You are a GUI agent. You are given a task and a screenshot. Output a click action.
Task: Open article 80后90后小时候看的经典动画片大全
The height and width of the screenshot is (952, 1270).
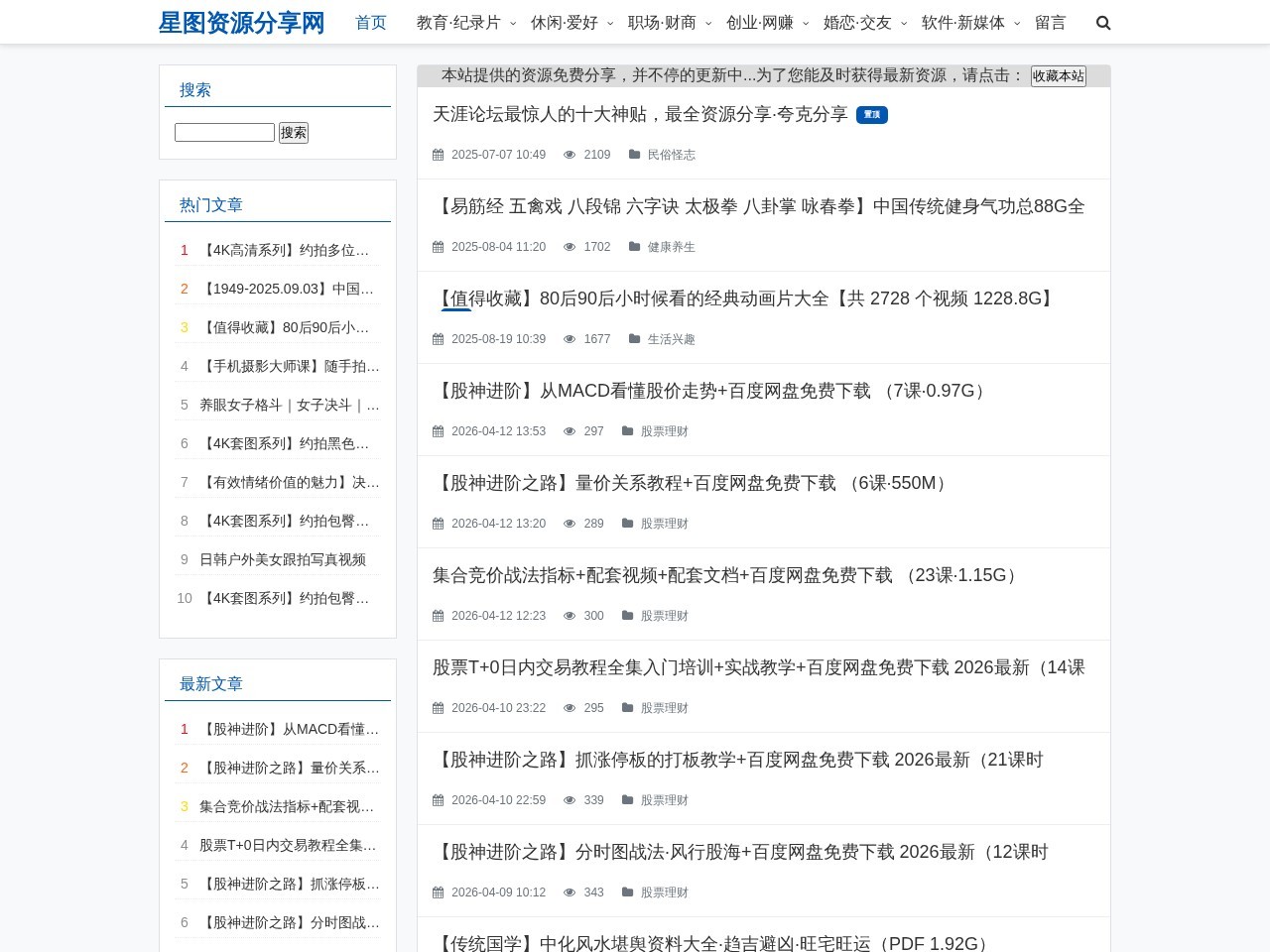[x=745, y=298]
